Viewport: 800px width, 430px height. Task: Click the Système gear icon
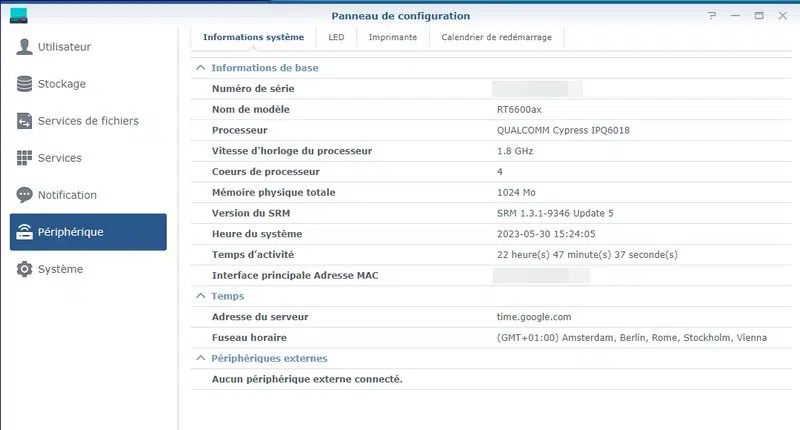(24, 269)
